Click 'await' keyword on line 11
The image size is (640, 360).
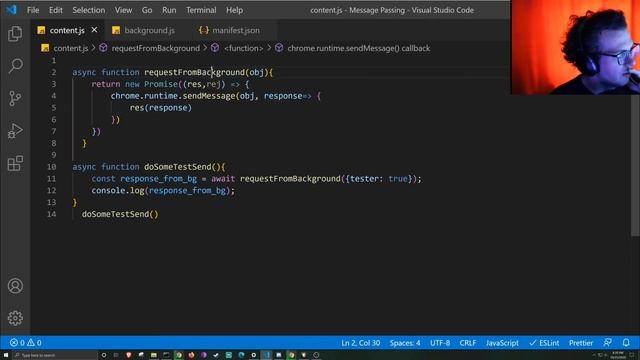(223, 178)
